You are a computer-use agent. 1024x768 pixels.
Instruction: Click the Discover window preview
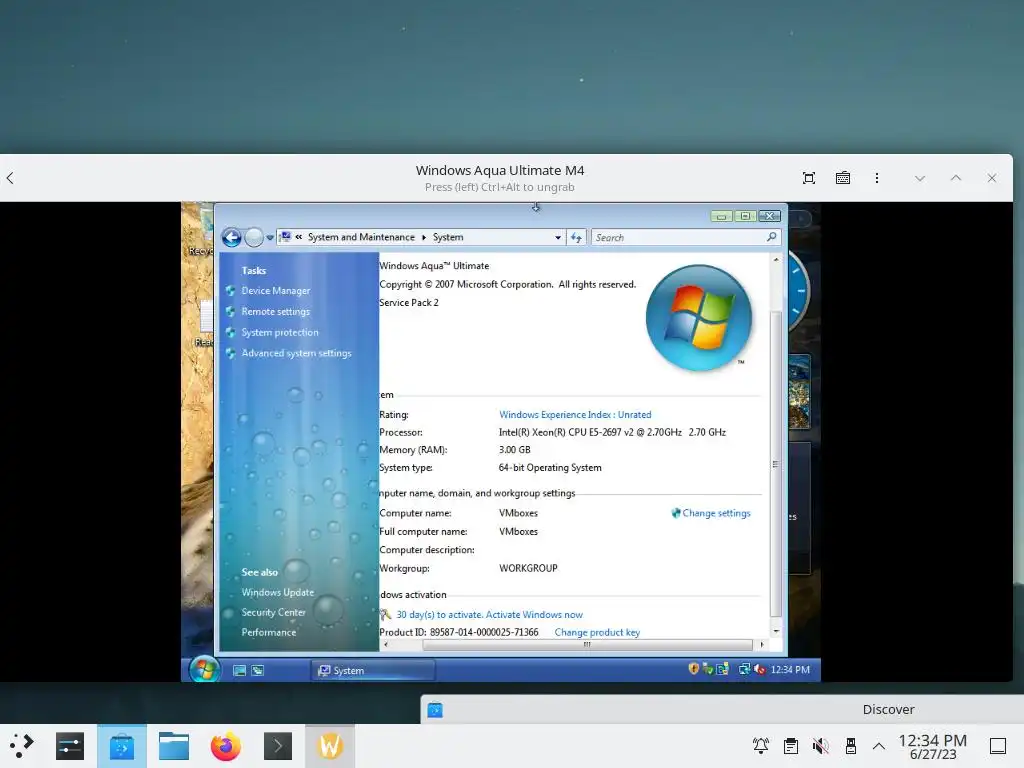pos(722,709)
